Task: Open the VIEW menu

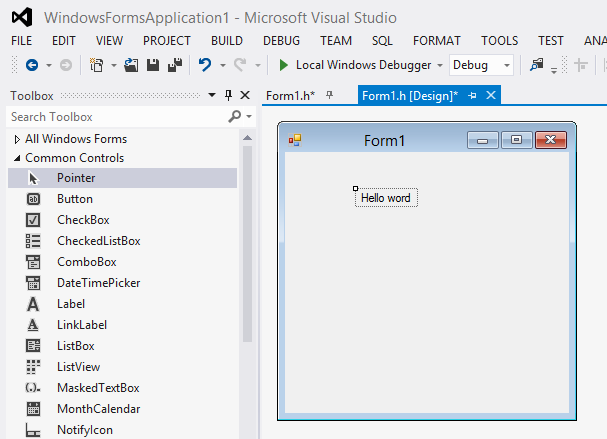Action: (110, 41)
